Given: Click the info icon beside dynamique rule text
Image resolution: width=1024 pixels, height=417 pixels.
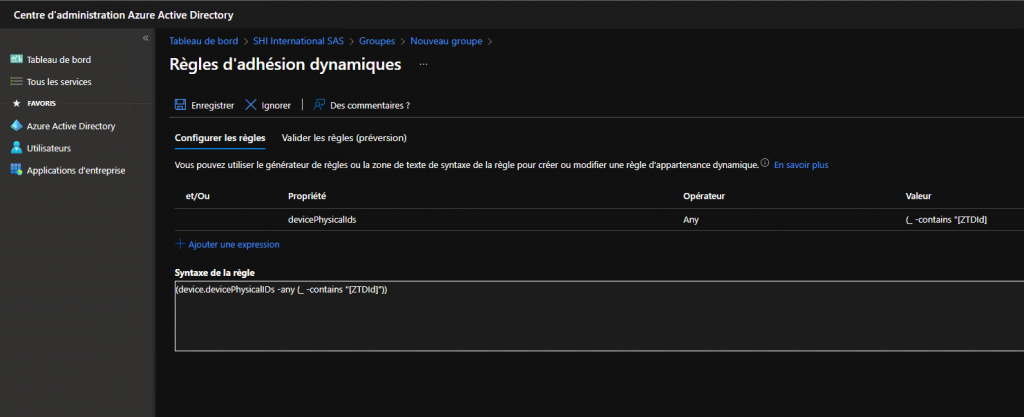Looking at the screenshot, I should point(765,164).
